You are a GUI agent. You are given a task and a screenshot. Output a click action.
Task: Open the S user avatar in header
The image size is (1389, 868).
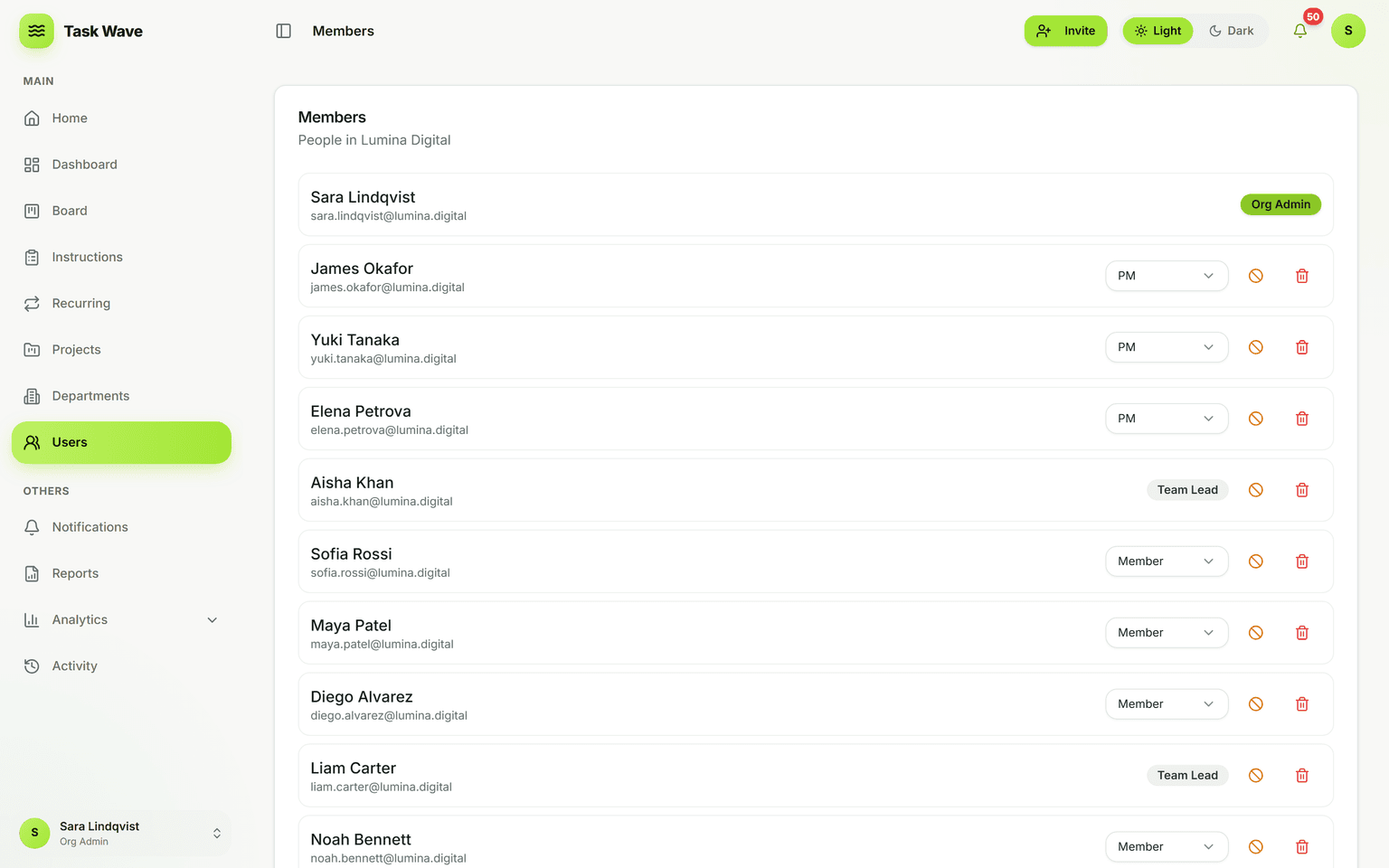coord(1348,31)
